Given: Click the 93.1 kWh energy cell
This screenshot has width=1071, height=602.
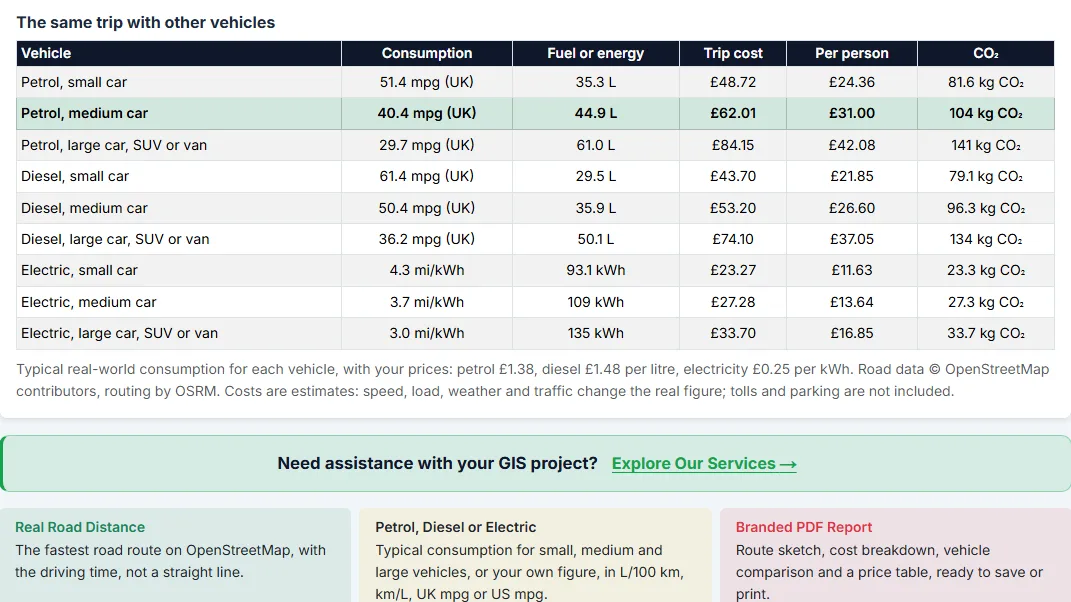Looking at the screenshot, I should pyautogui.click(x=596, y=270).
